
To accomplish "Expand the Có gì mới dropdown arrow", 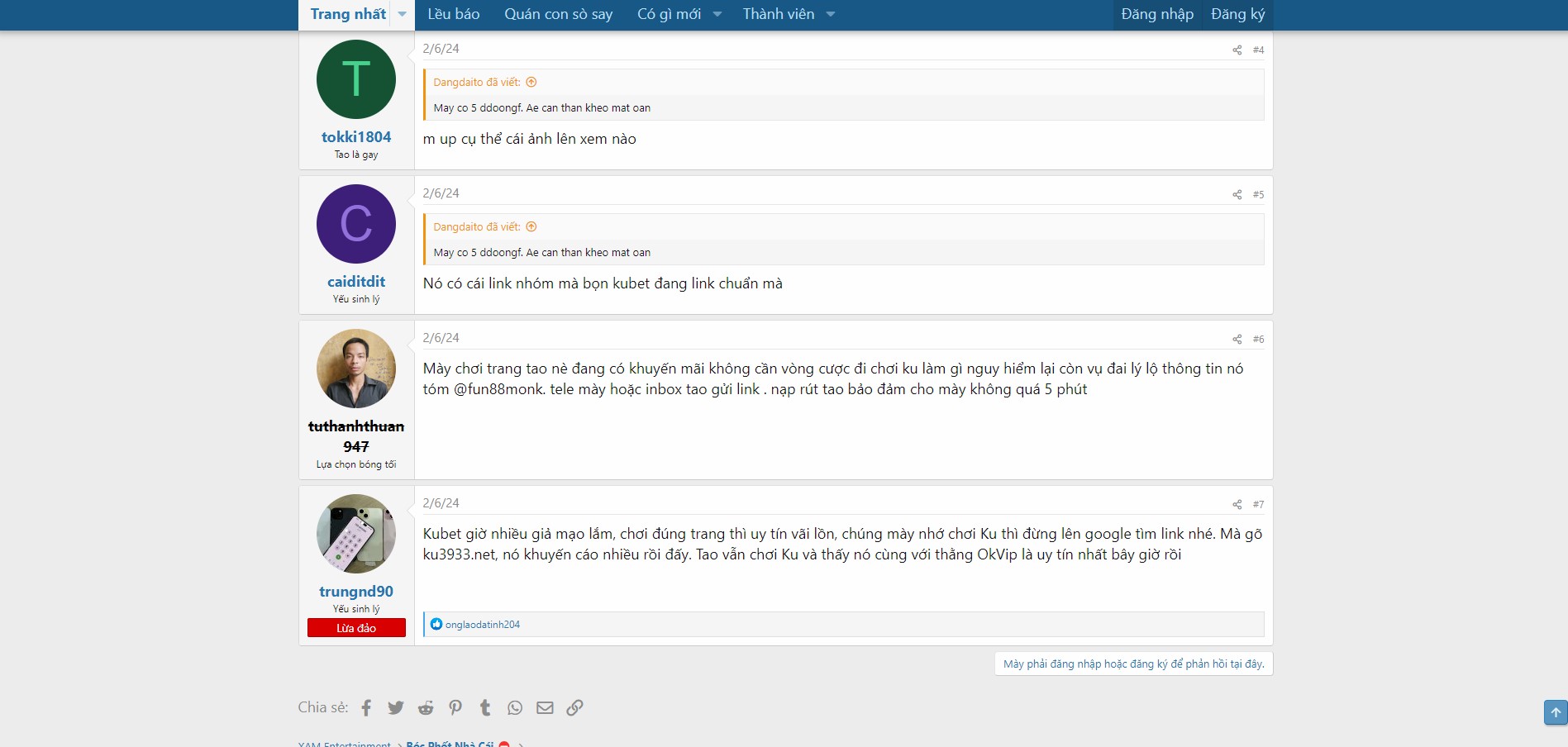I will [x=717, y=14].
